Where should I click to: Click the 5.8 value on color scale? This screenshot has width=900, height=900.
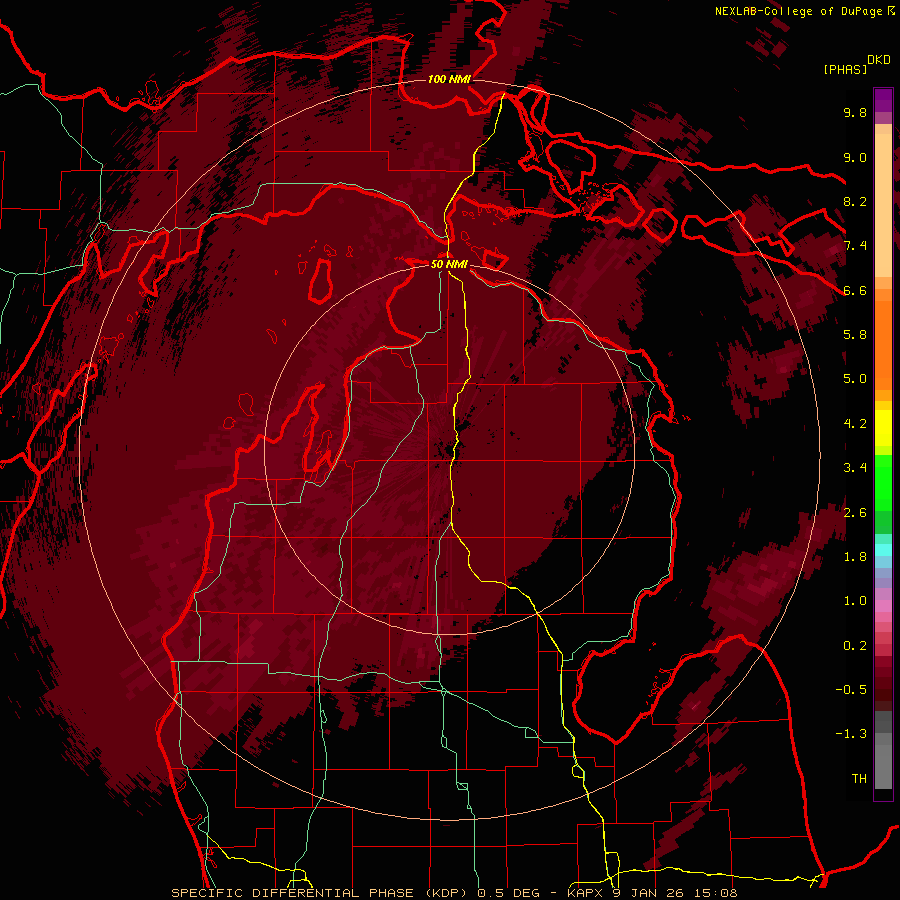point(855,335)
